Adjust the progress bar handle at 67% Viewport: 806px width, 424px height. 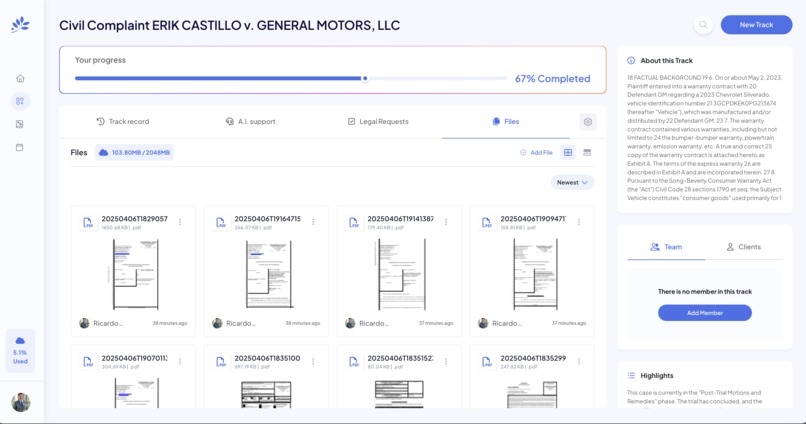tap(365, 79)
